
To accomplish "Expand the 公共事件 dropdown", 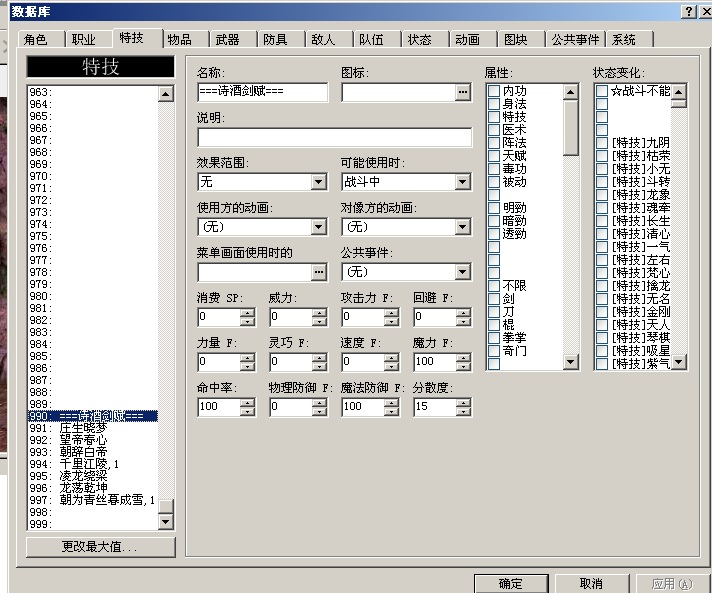I will point(462,272).
